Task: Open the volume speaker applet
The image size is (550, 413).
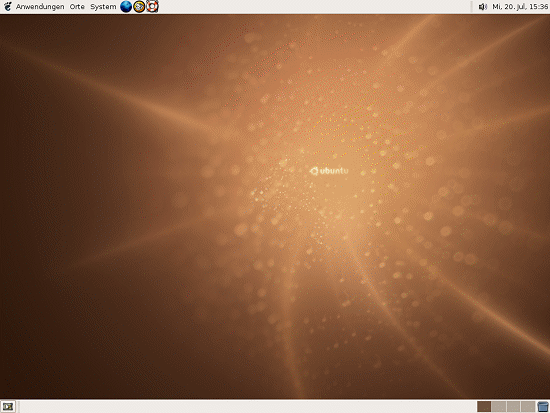Action: [x=483, y=6]
